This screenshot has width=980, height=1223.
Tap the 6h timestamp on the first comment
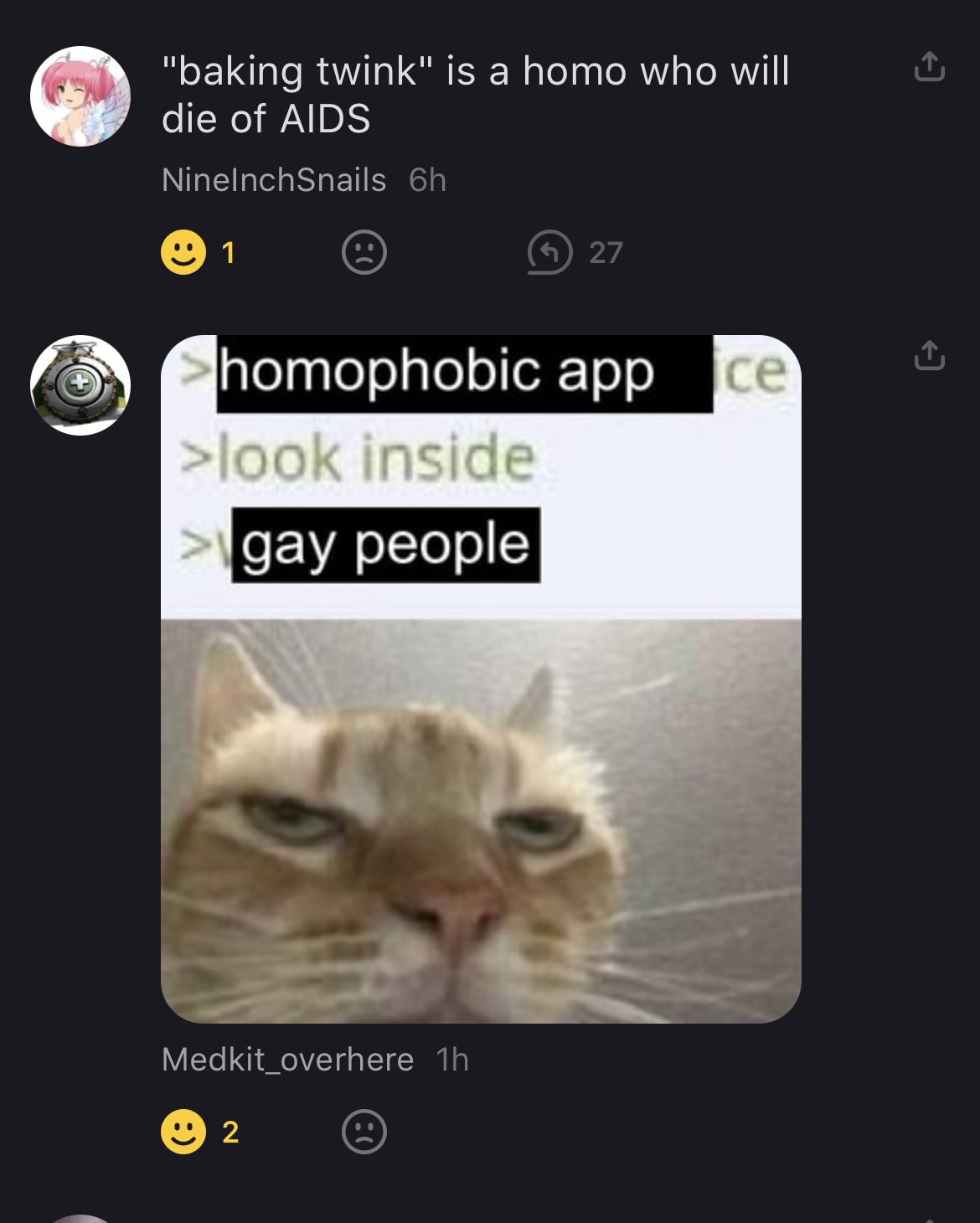[427, 180]
